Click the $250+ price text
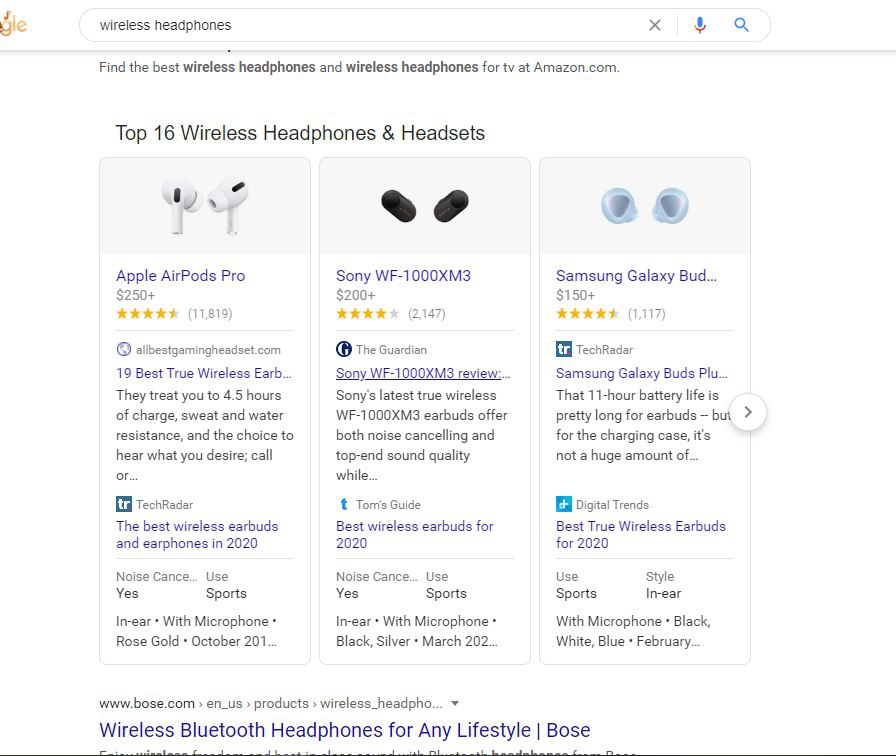The width and height of the screenshot is (896, 756). (x=135, y=295)
